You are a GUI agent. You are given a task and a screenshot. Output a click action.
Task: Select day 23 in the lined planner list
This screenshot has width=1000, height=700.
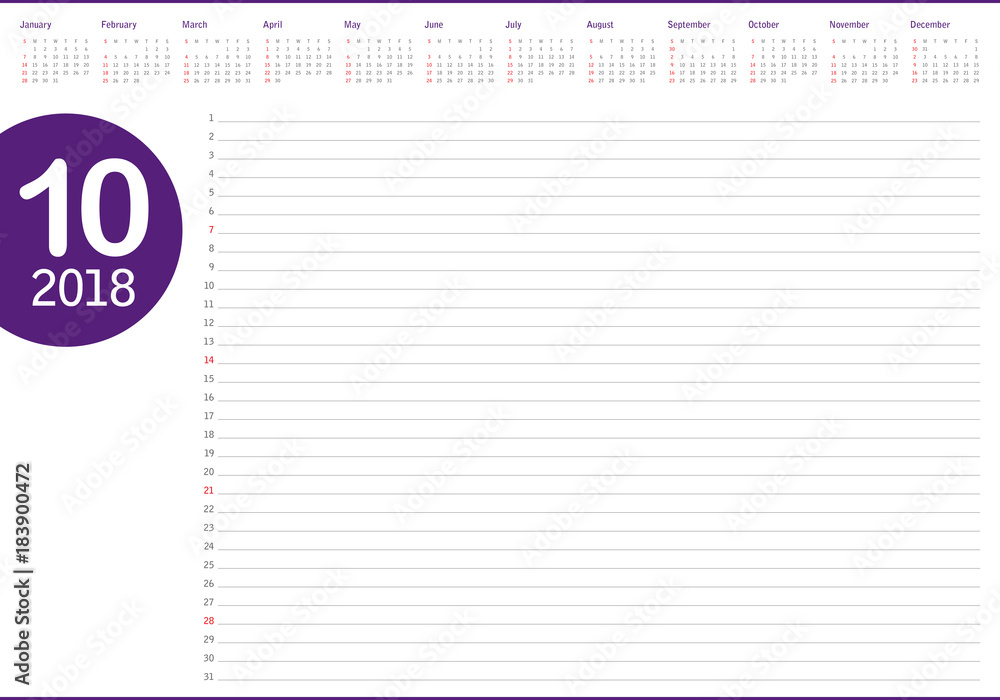[209, 527]
